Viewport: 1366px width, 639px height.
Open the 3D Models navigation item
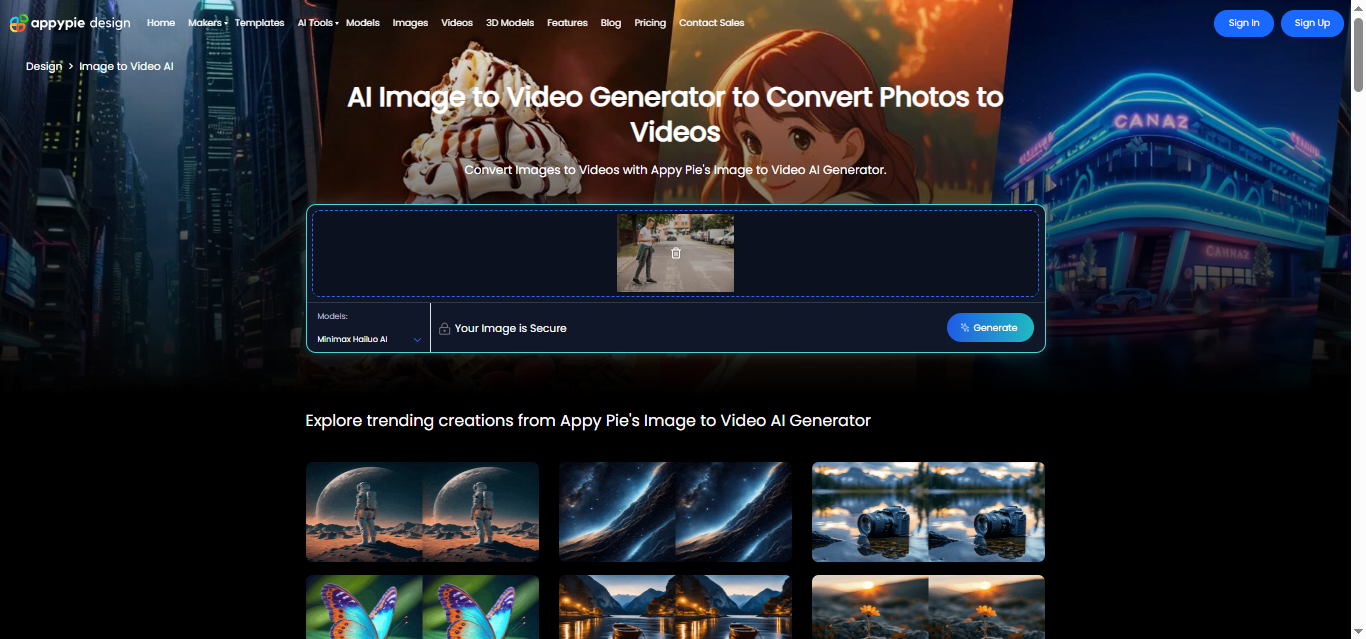[x=510, y=22]
